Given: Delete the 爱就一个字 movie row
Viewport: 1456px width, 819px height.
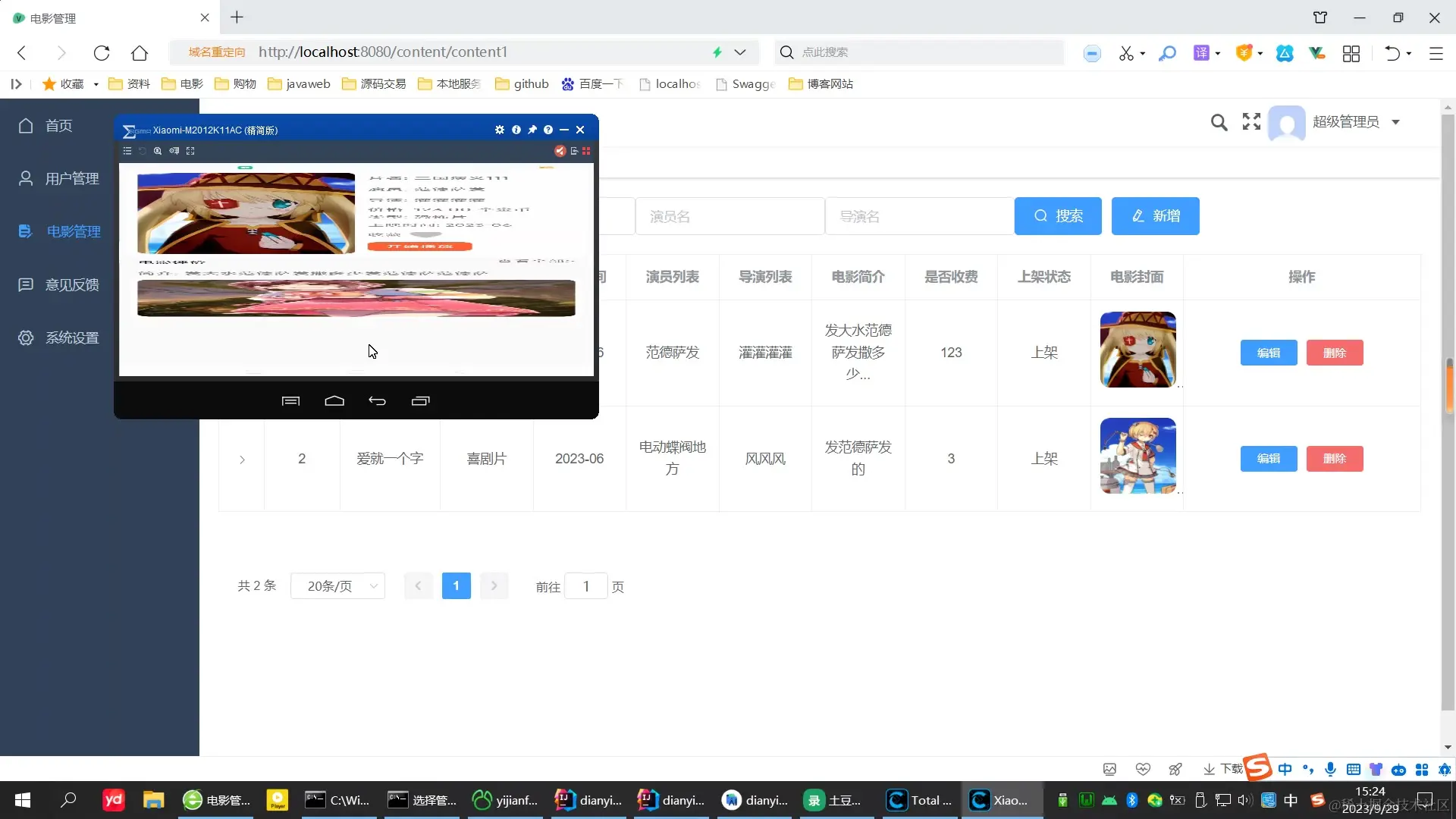Looking at the screenshot, I should click(1334, 459).
